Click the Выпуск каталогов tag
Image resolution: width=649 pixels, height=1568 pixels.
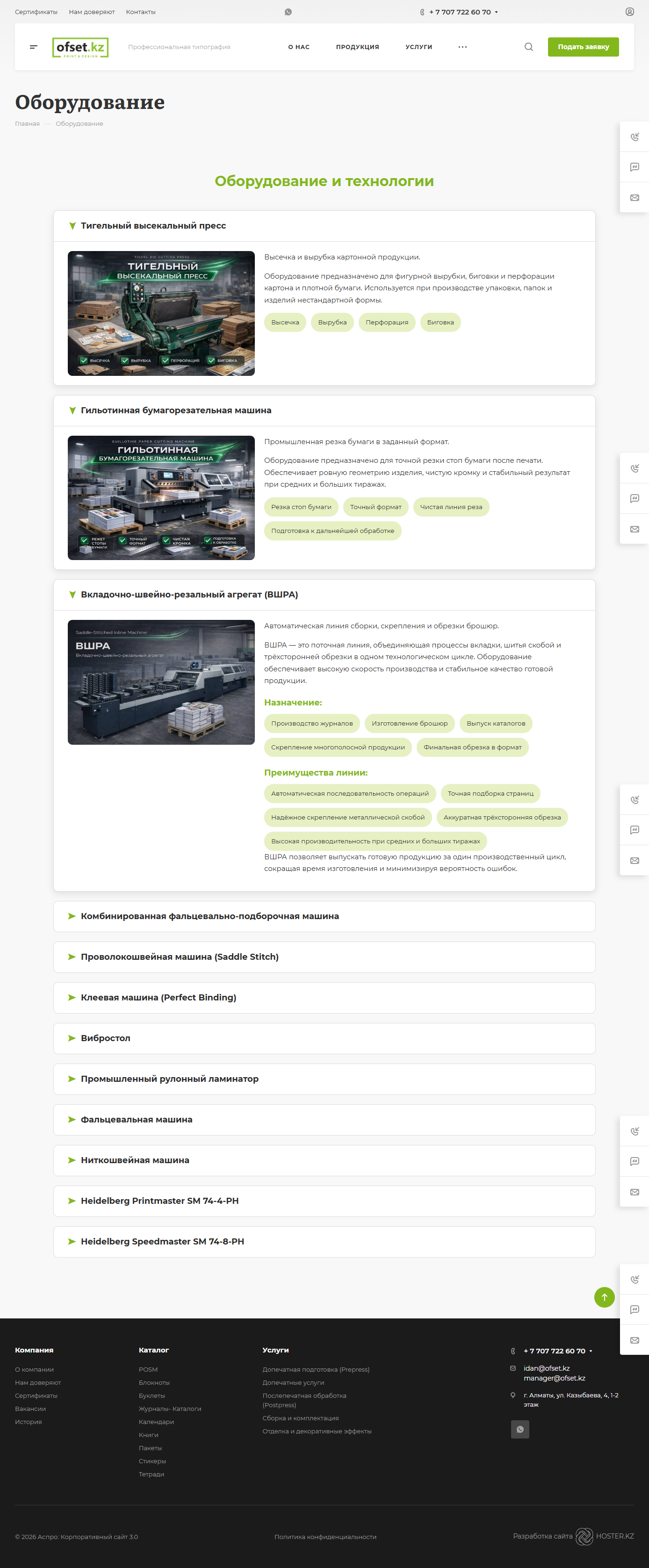tap(496, 723)
